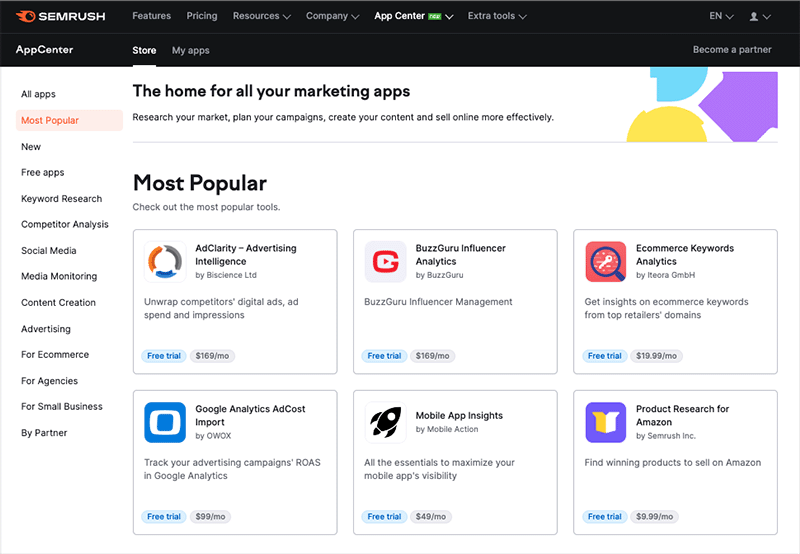Click the Google Analytics AdCost Import icon
The image size is (800, 554).
coord(165,422)
